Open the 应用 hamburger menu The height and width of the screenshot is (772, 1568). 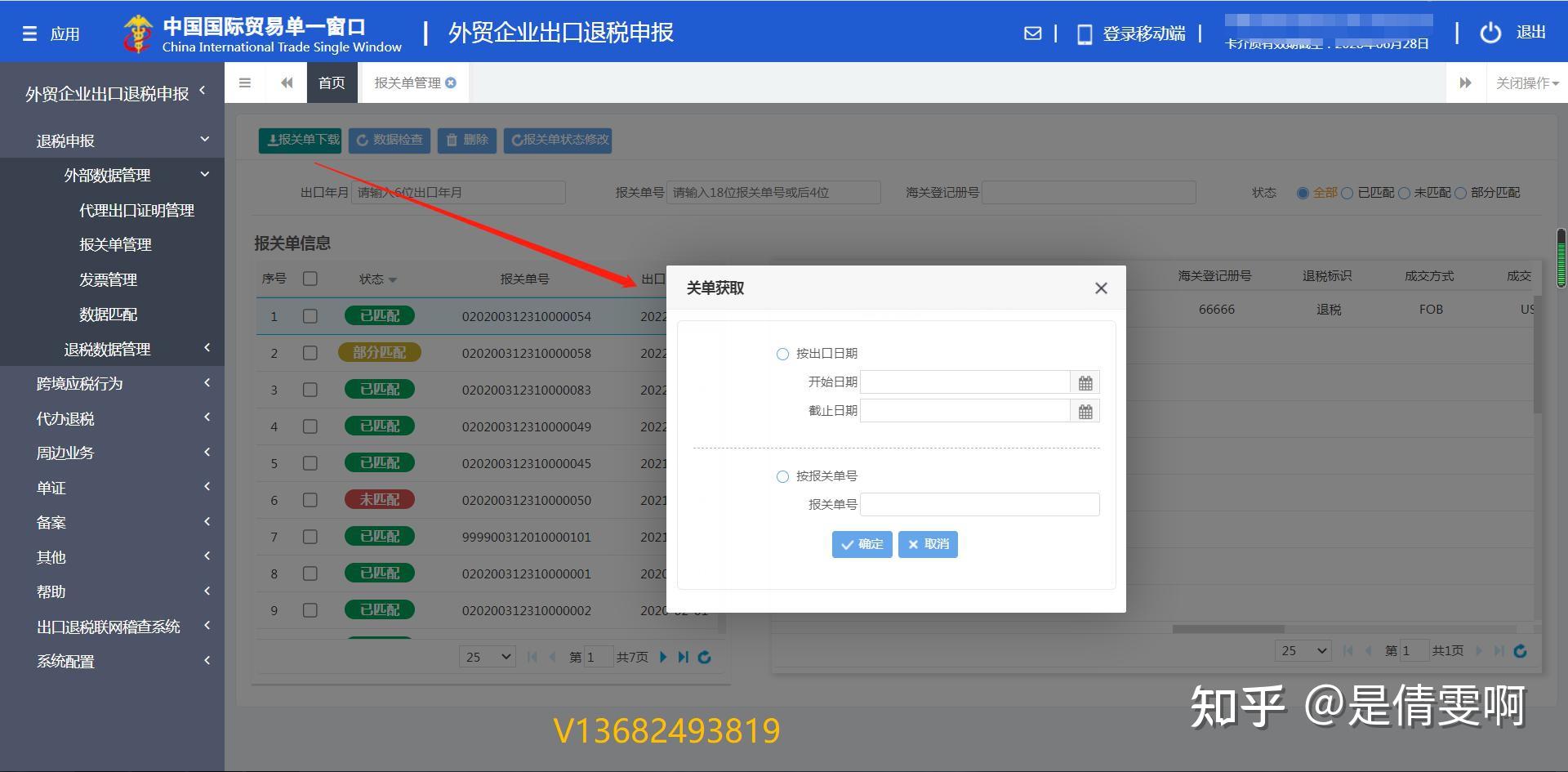coord(29,33)
